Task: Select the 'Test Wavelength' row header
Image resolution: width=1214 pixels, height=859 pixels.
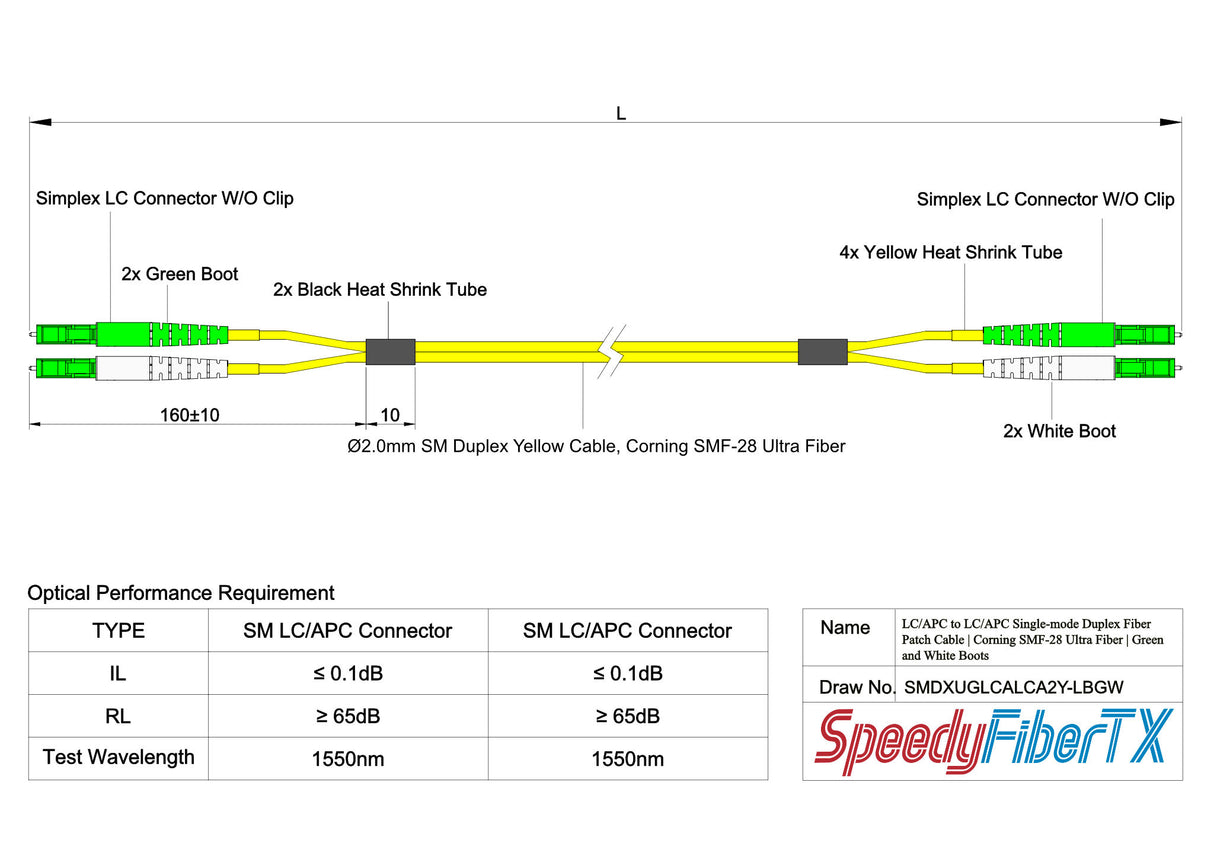Action: (x=116, y=758)
